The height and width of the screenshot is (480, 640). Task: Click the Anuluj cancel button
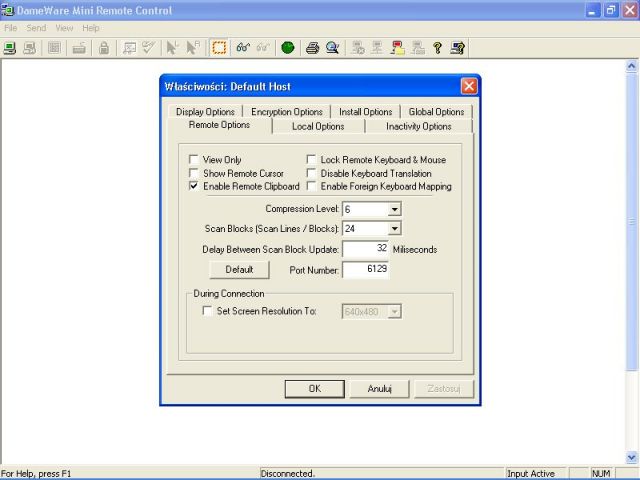coord(380,389)
